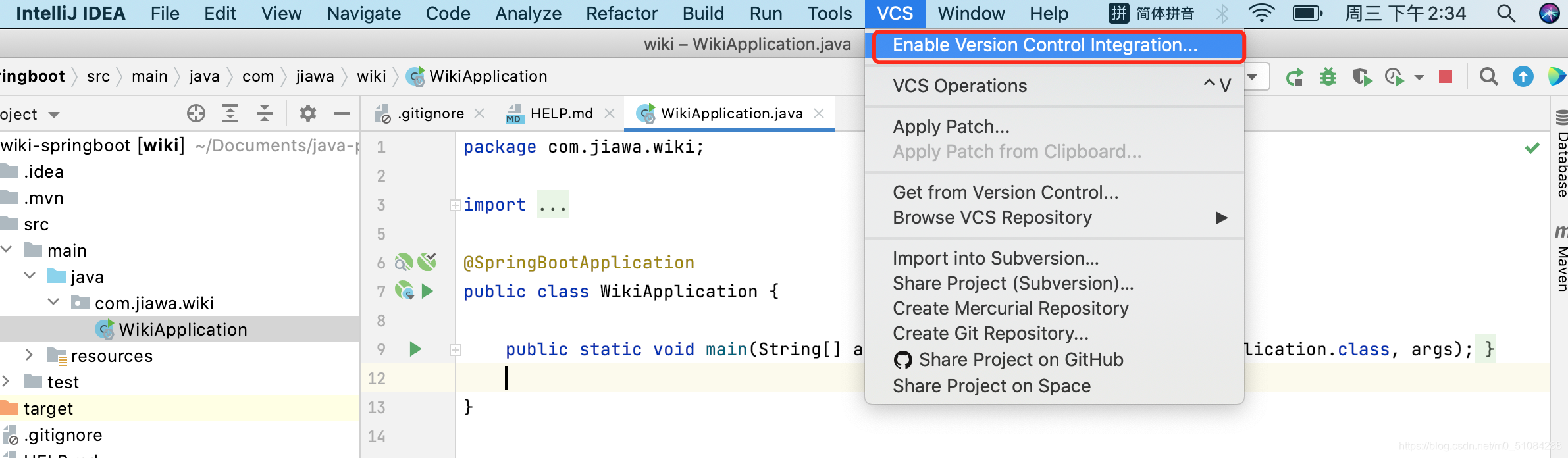The image size is (1568, 458).
Task: Open Project panel settings gear
Action: (x=307, y=114)
